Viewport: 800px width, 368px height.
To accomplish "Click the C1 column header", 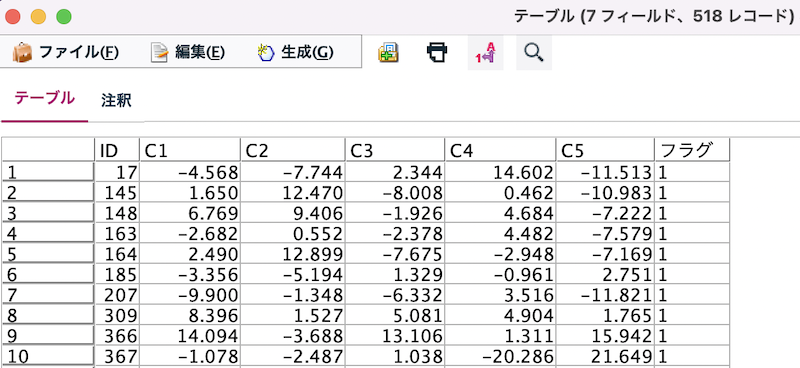I will [190, 150].
